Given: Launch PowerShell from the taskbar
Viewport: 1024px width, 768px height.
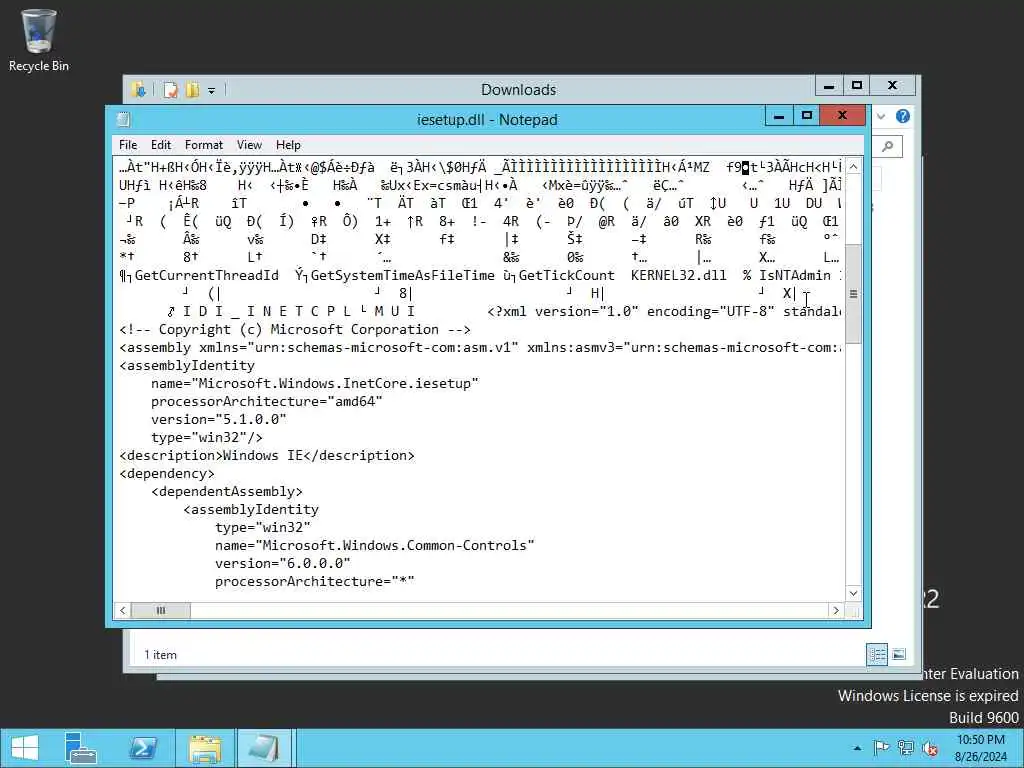Looking at the screenshot, I should (x=143, y=748).
